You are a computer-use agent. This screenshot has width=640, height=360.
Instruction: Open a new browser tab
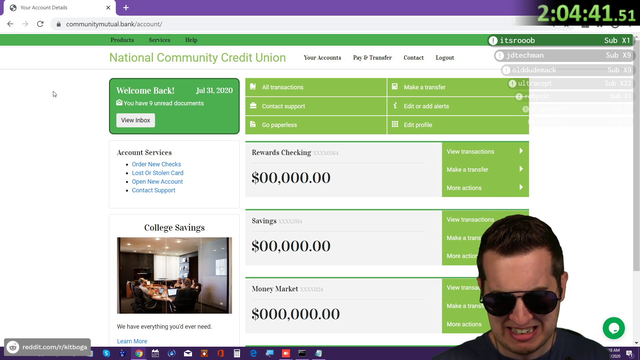(x=126, y=7)
